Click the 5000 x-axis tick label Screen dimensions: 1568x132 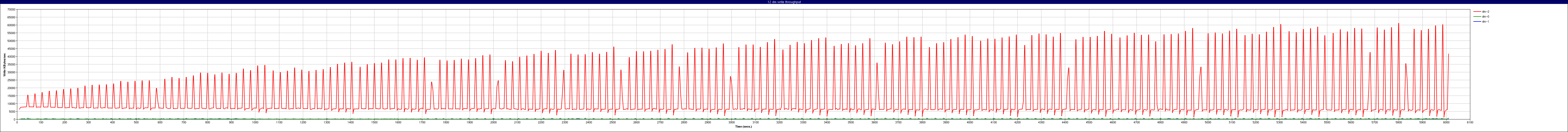coord(1208,123)
